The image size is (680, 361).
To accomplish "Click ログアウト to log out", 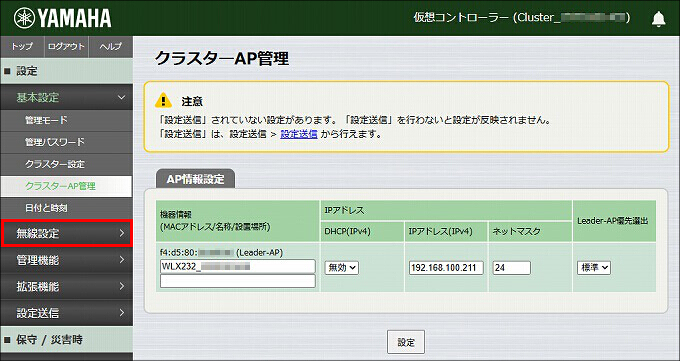I will coord(66,47).
